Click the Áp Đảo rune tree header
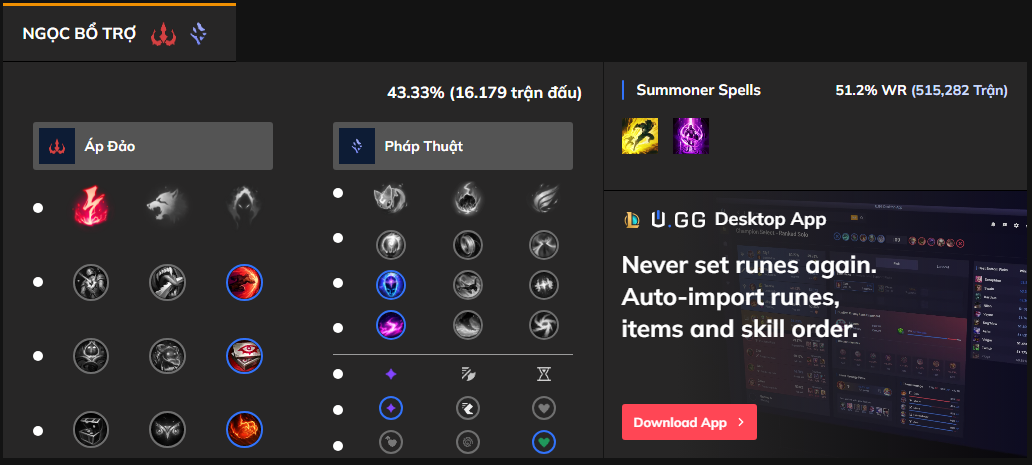Screen dimensions: 1032x465 [x=153, y=146]
